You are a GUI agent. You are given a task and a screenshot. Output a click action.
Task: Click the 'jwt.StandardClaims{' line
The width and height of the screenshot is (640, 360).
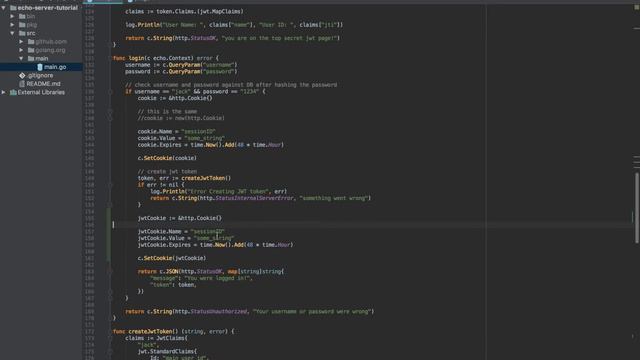167,351
